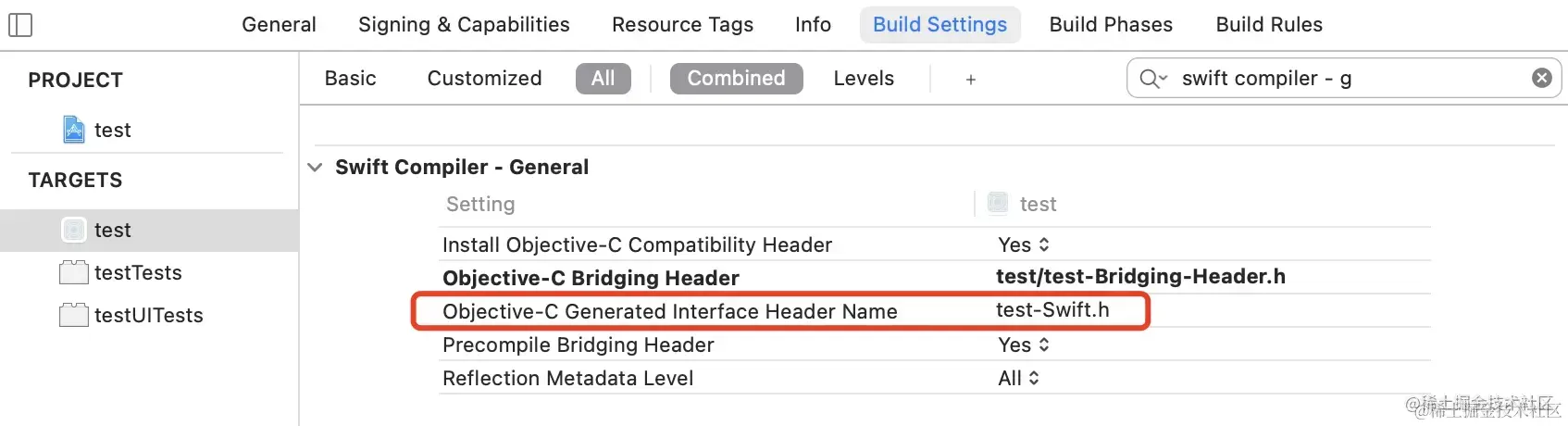
Task: Open Install Objective-C Compatibility Header Yes popup
Action: tap(1024, 244)
